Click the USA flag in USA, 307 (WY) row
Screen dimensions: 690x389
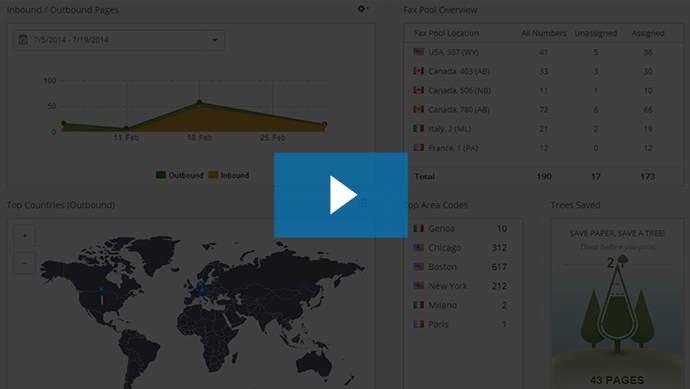click(x=418, y=52)
